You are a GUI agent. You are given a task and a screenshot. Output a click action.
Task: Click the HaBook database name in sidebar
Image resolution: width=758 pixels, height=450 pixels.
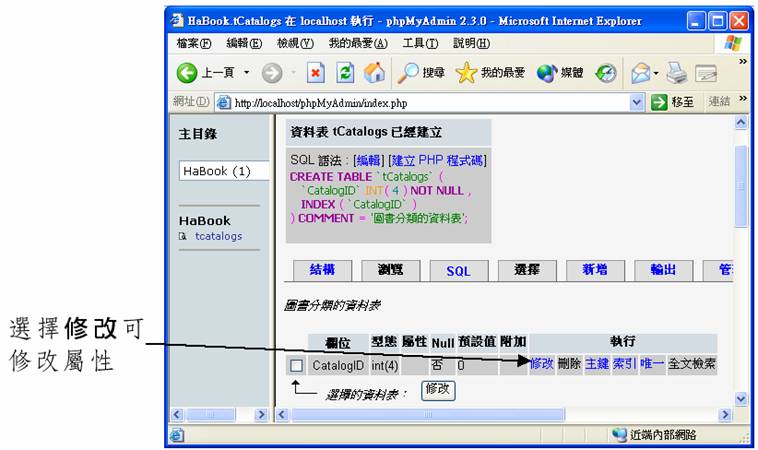click(x=204, y=221)
